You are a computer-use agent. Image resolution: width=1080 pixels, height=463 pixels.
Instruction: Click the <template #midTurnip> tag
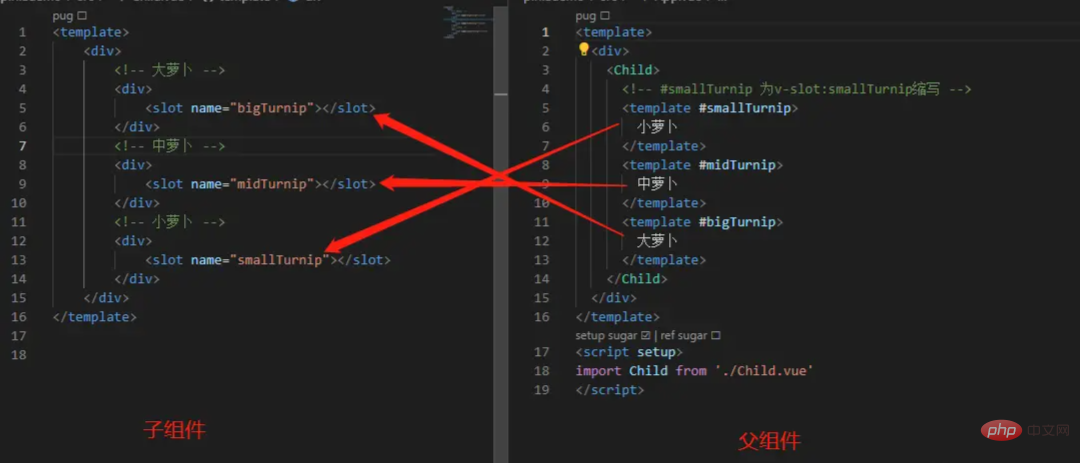703,165
